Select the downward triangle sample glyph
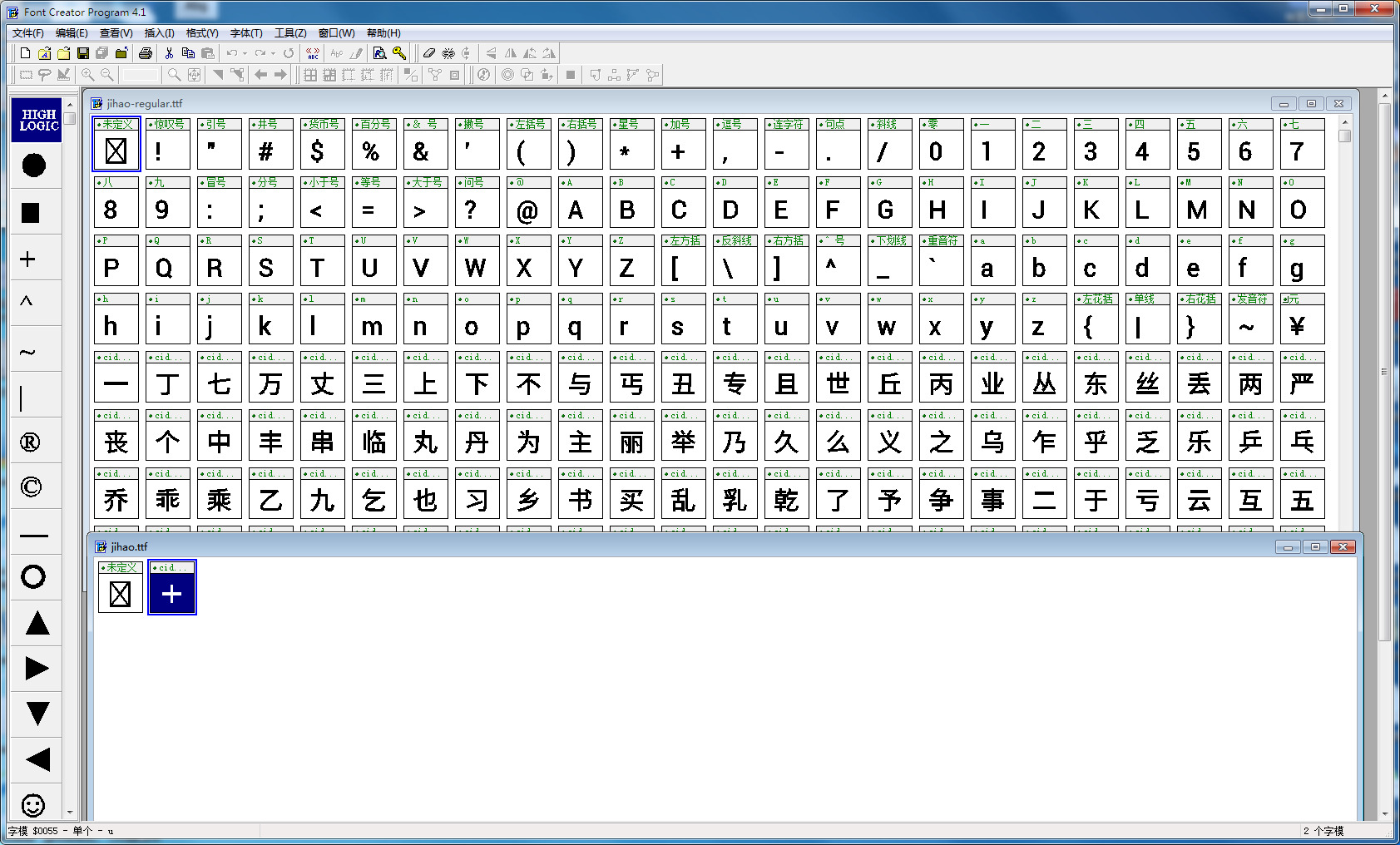The height and width of the screenshot is (845, 1400). [37, 714]
